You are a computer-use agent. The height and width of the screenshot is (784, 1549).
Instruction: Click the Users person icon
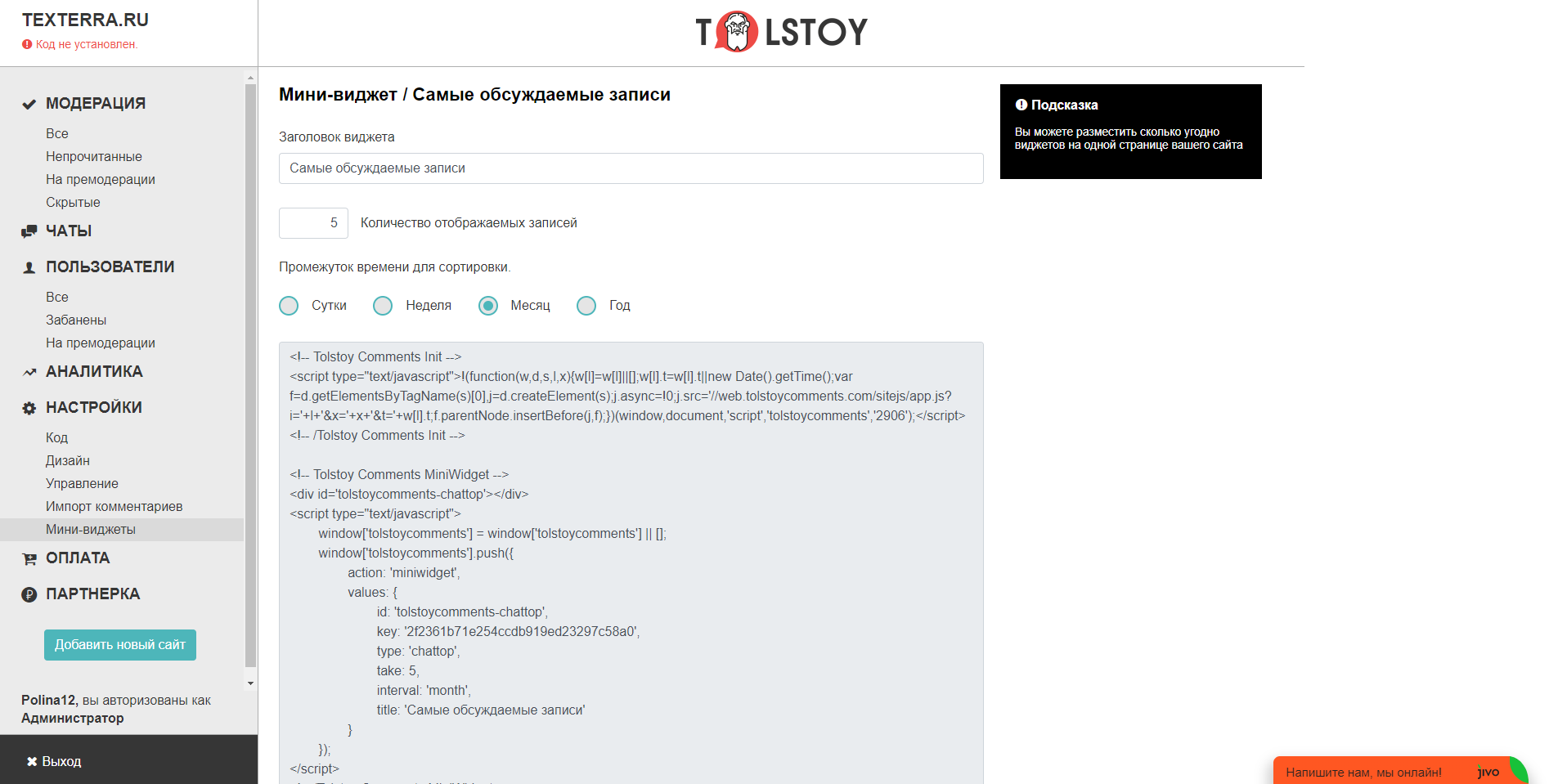pyautogui.click(x=29, y=267)
